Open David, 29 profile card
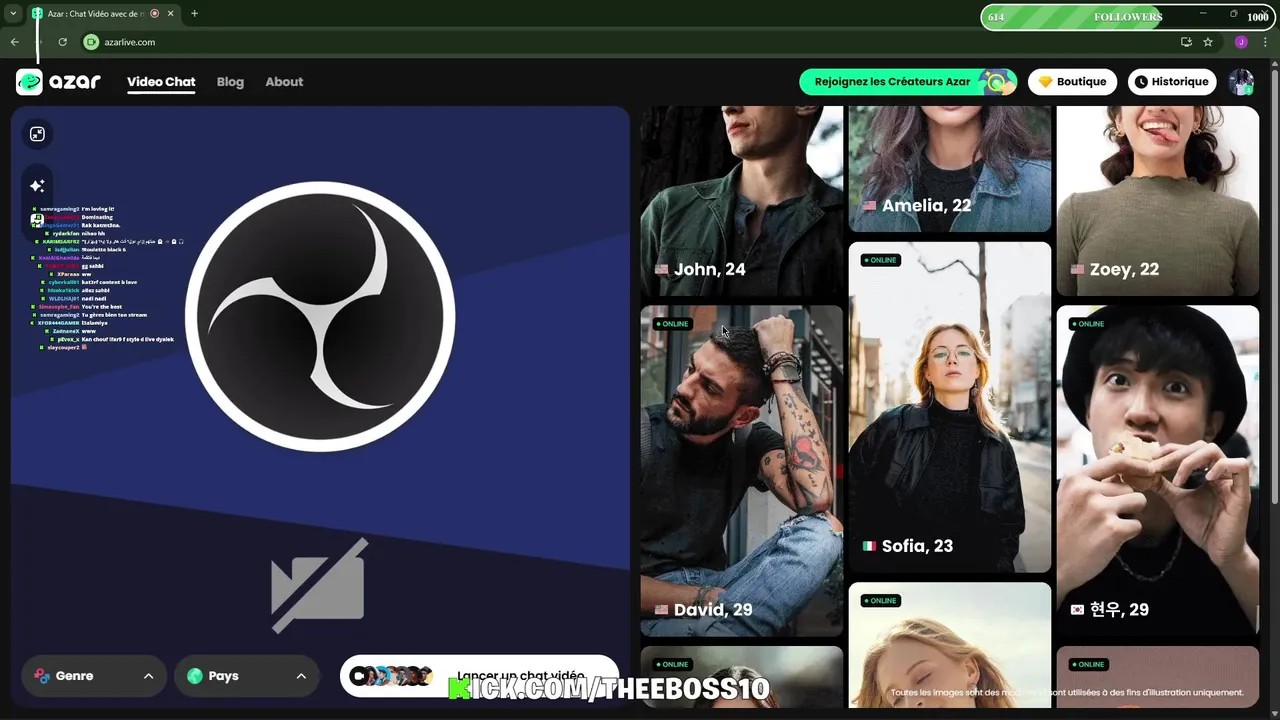 click(x=742, y=471)
